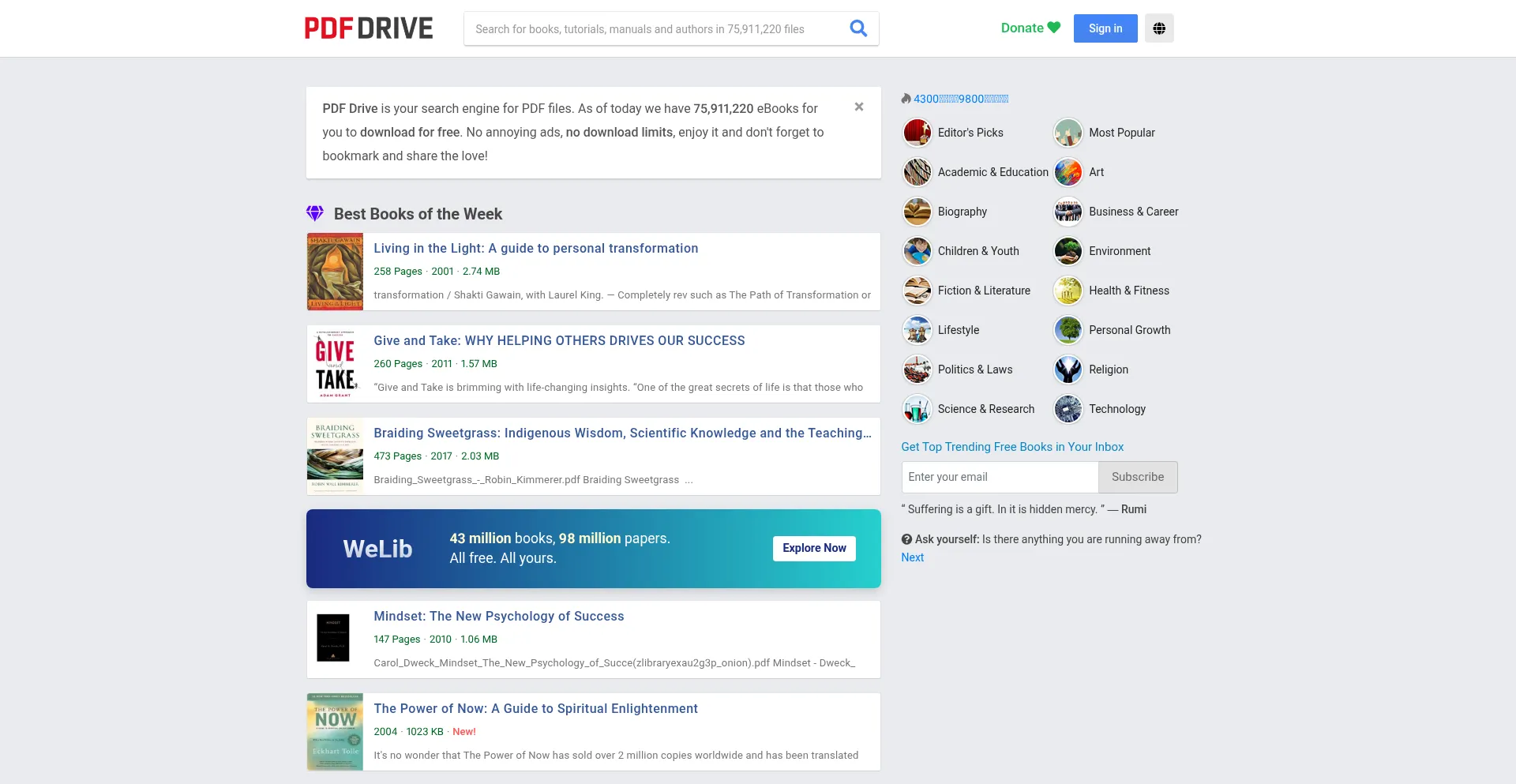The height and width of the screenshot is (784, 1516).
Task: Open the Art category icon
Action: point(1068,172)
